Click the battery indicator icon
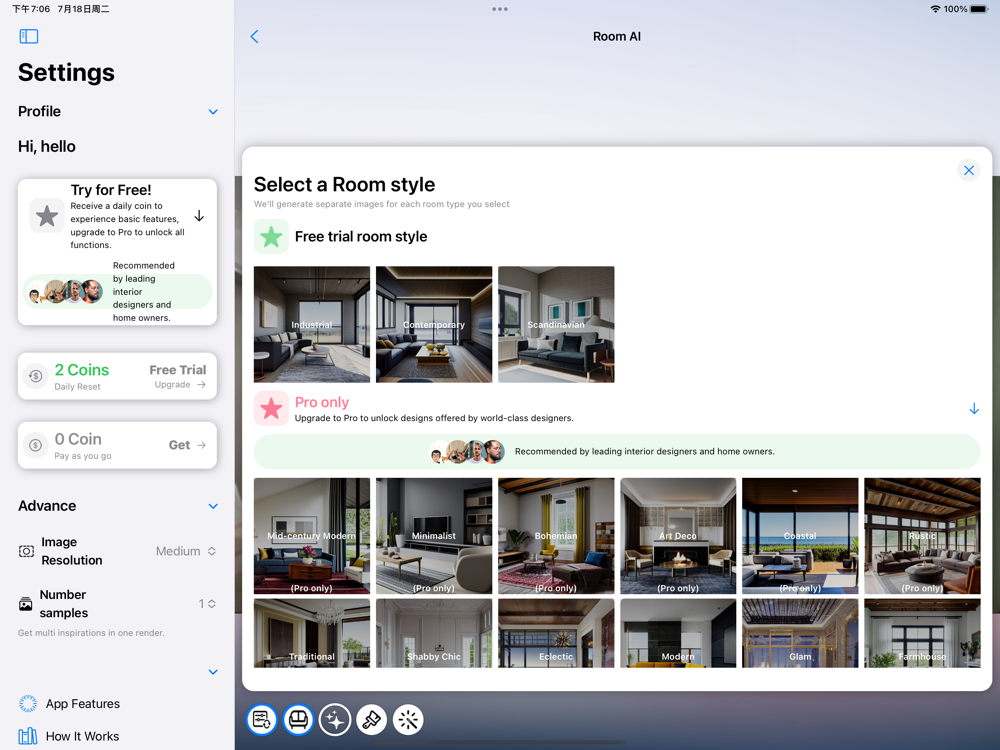The width and height of the screenshot is (1000, 750). point(979,9)
